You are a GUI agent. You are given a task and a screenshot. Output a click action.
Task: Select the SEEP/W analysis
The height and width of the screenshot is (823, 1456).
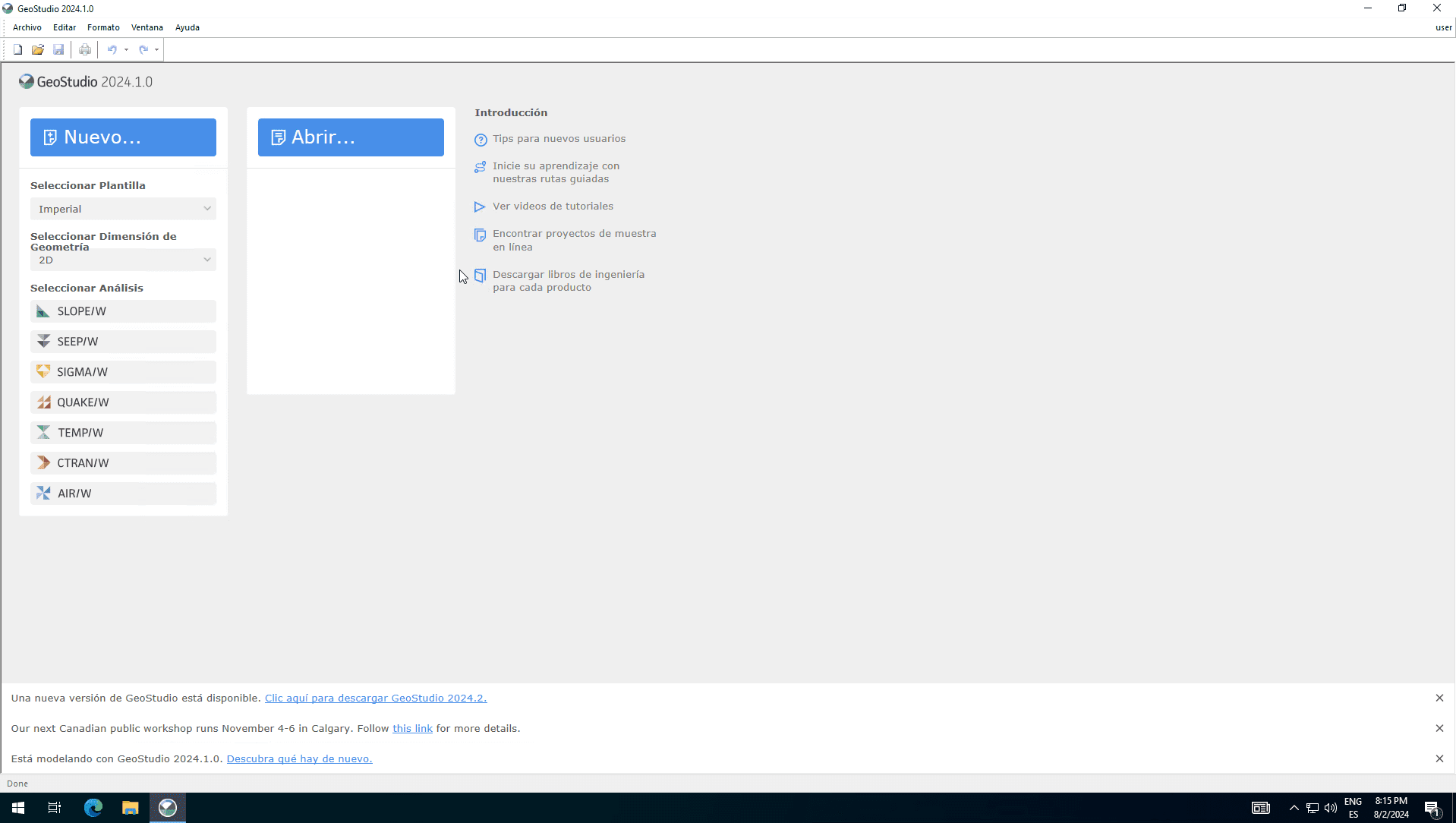pos(123,342)
